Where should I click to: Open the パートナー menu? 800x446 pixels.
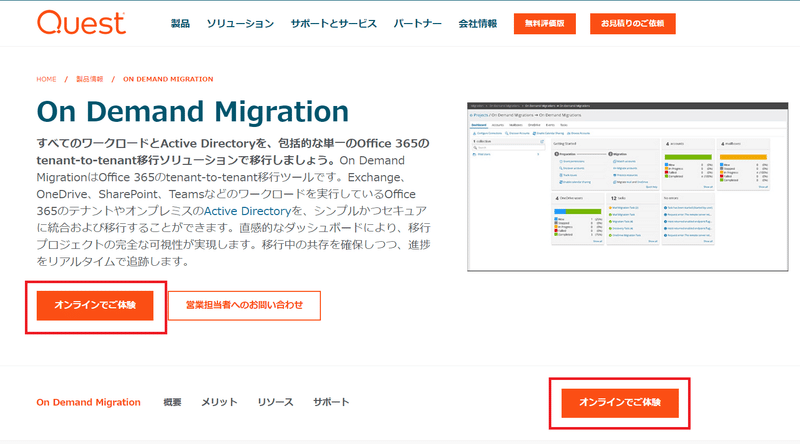pos(417,23)
